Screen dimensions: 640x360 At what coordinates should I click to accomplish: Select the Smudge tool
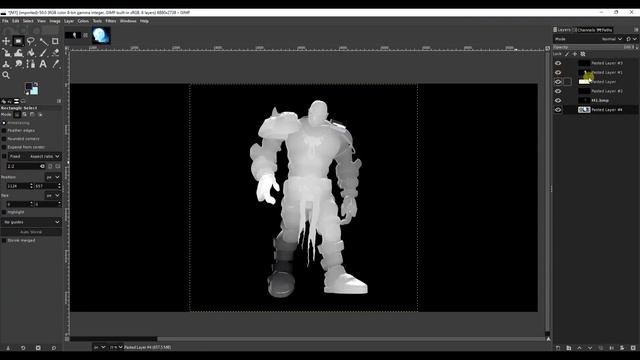[18, 64]
